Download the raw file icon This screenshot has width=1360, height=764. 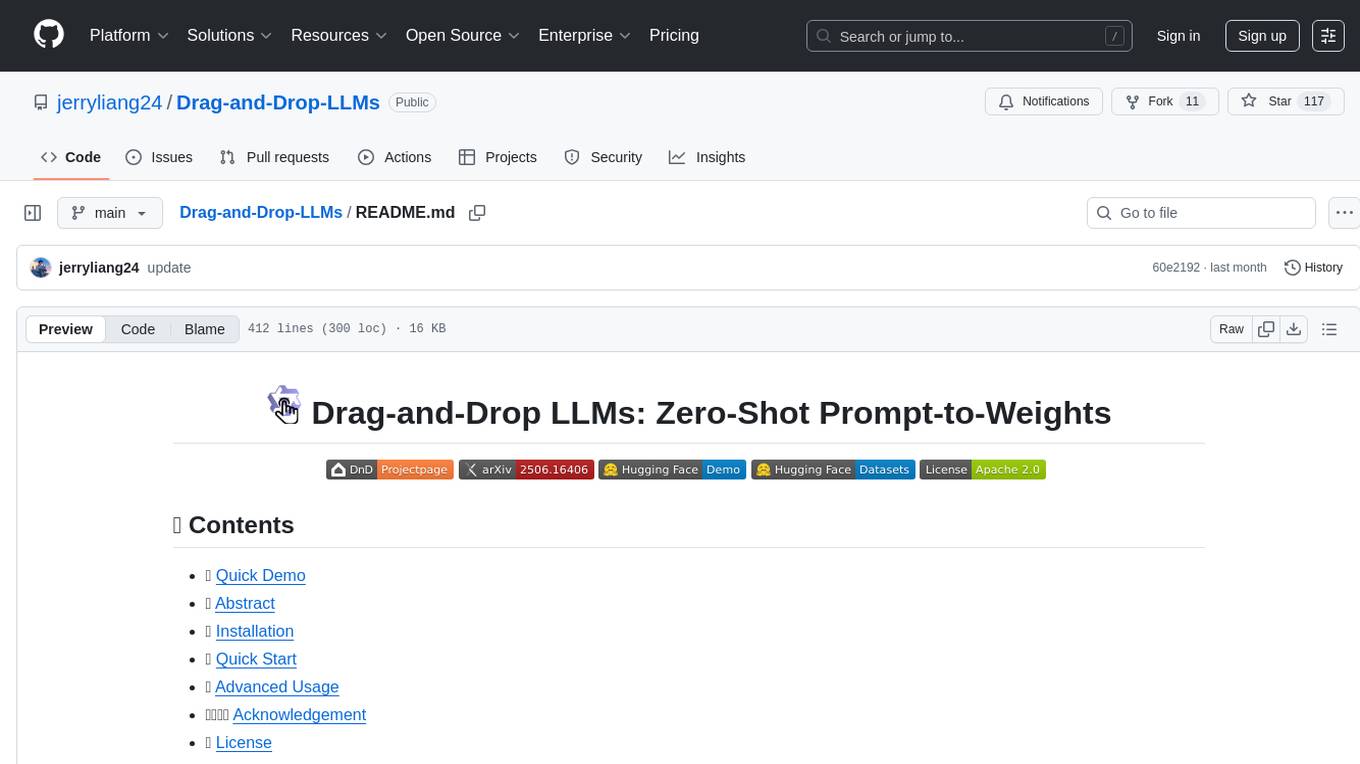coord(1294,329)
